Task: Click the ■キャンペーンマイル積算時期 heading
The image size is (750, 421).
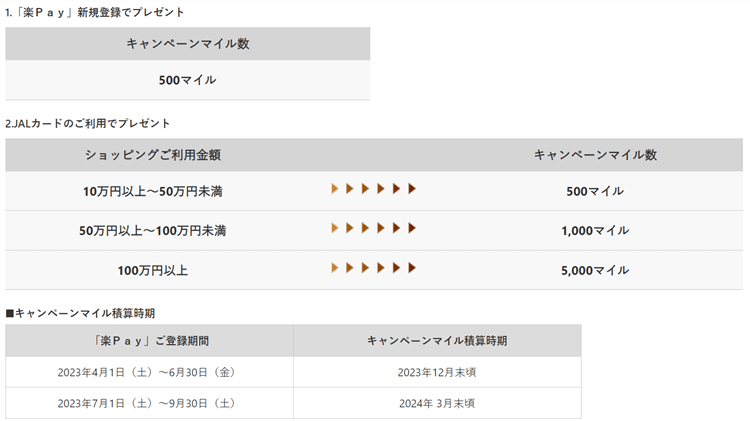Action: (x=80, y=313)
